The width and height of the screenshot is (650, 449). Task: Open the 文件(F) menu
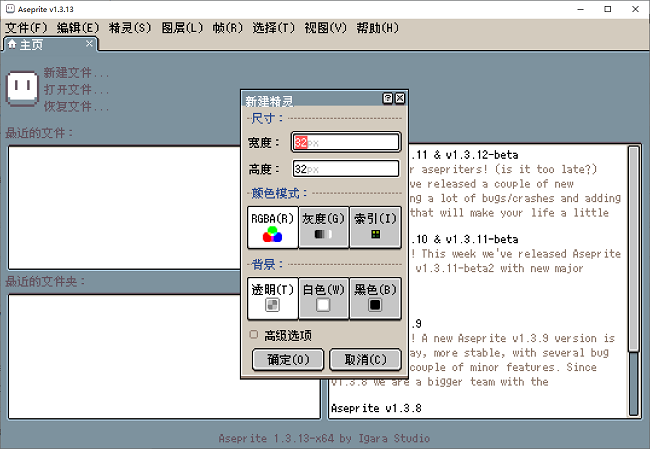[x=26, y=27]
